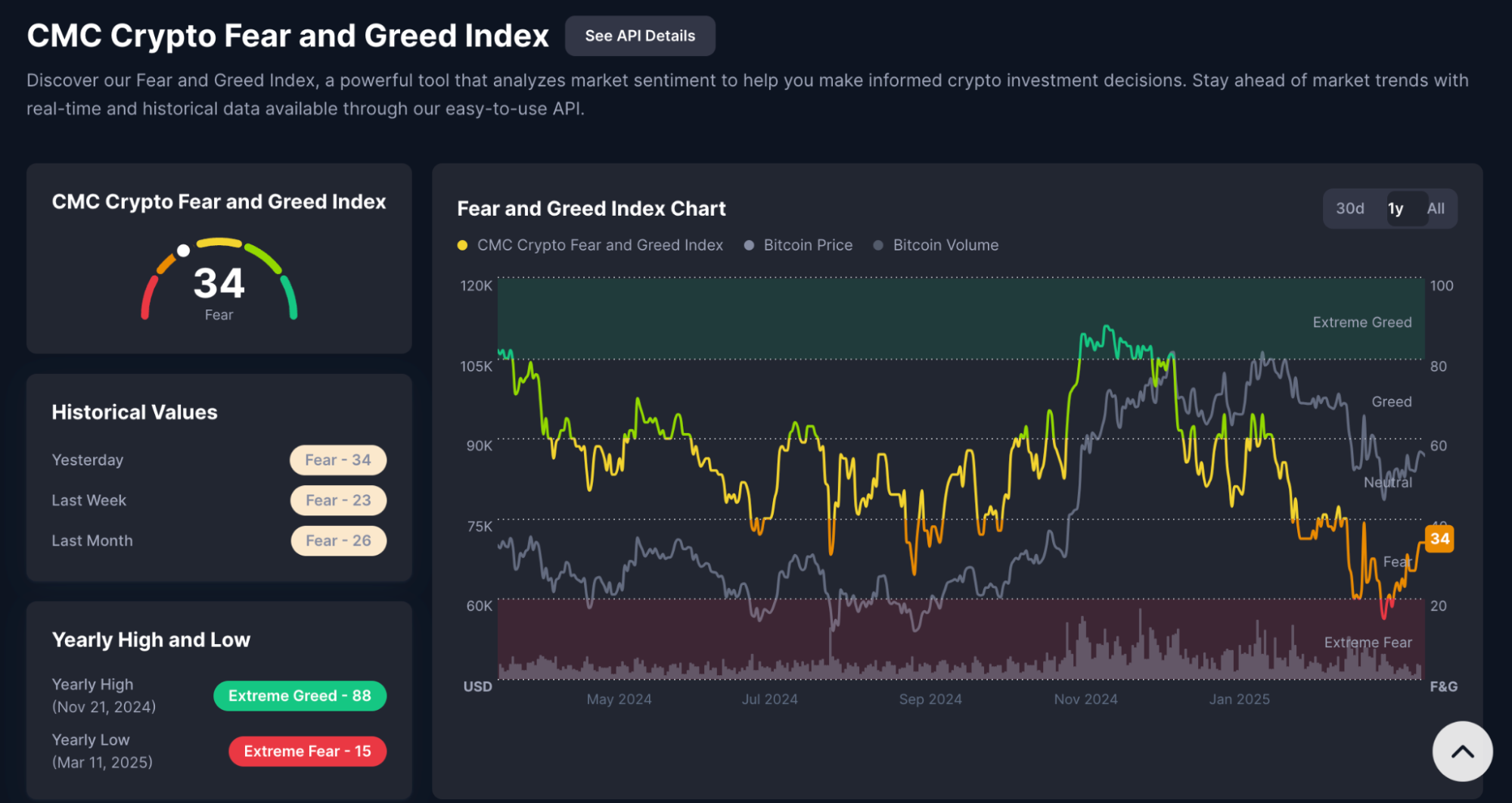Click the Sep 2024 axis label
This screenshot has height=803, width=1512.
pyautogui.click(x=930, y=699)
